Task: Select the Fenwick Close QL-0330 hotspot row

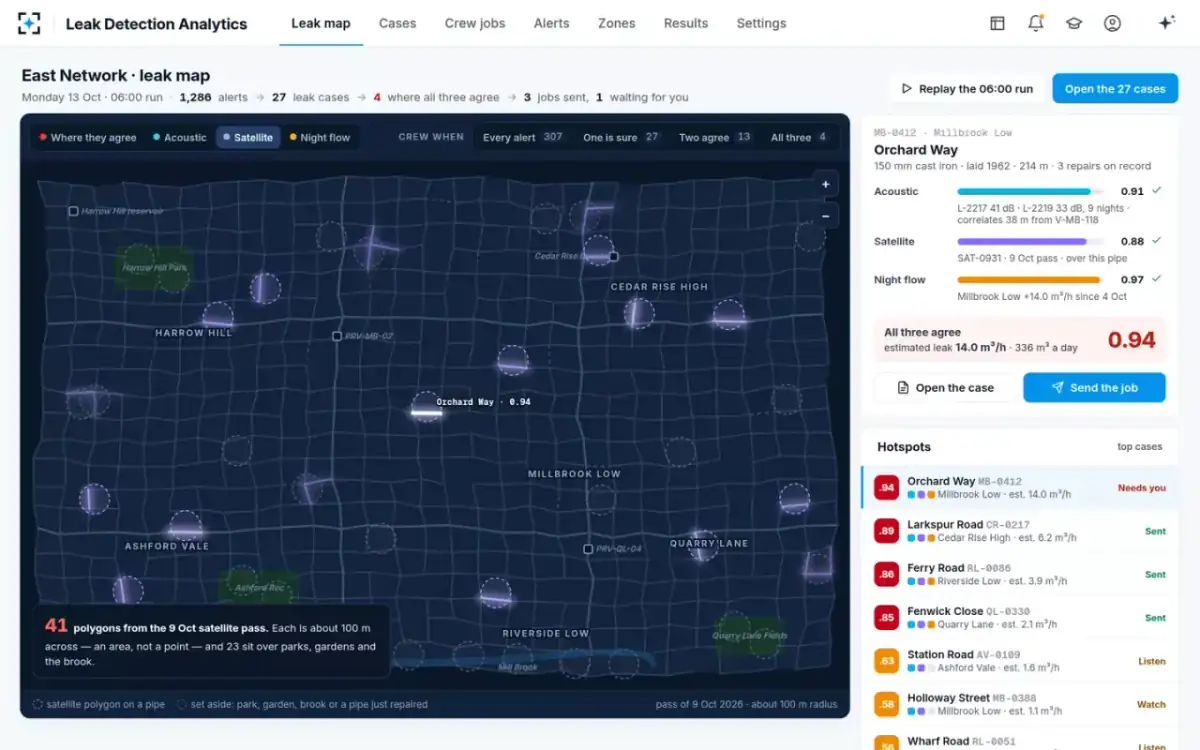Action: point(1020,617)
